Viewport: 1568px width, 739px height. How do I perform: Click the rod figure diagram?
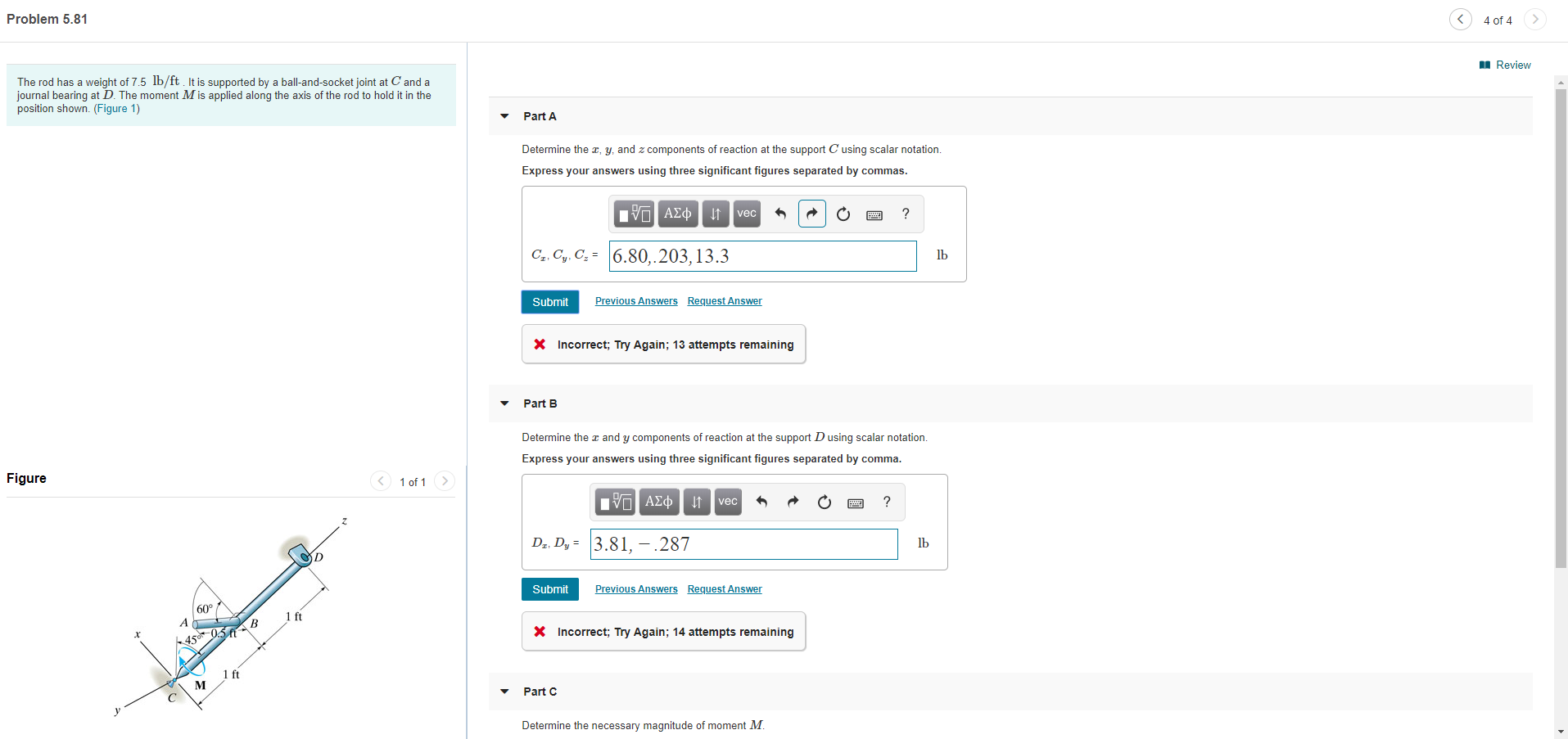pos(232,618)
